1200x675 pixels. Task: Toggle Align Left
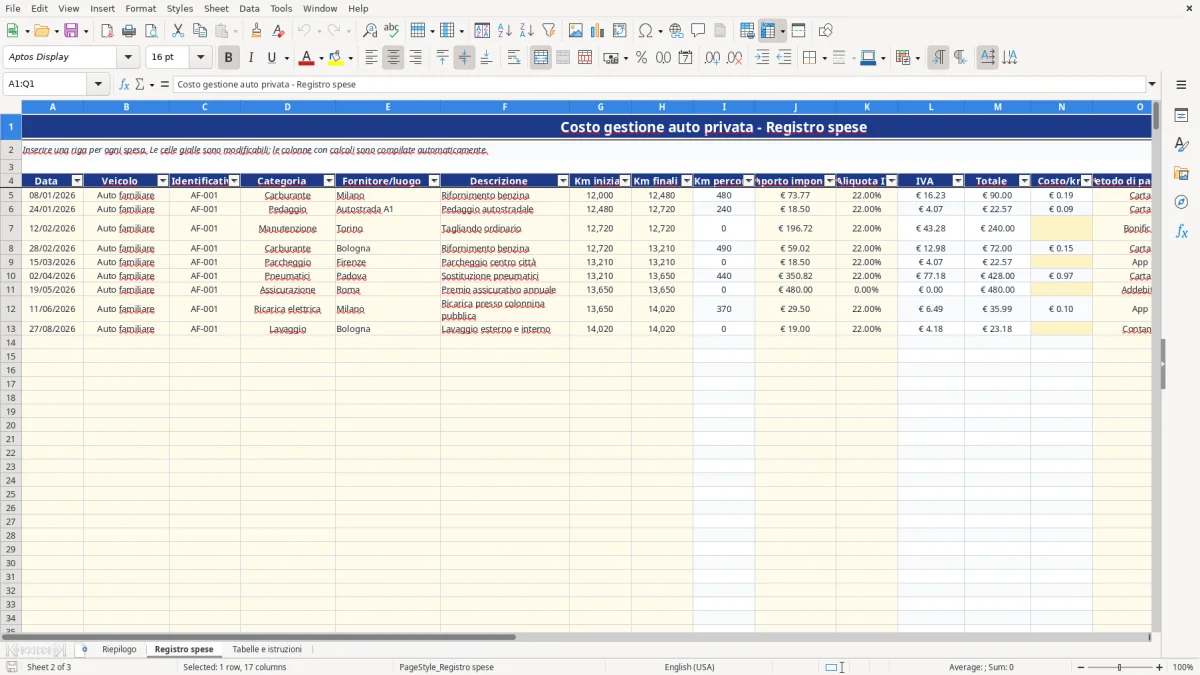371,58
